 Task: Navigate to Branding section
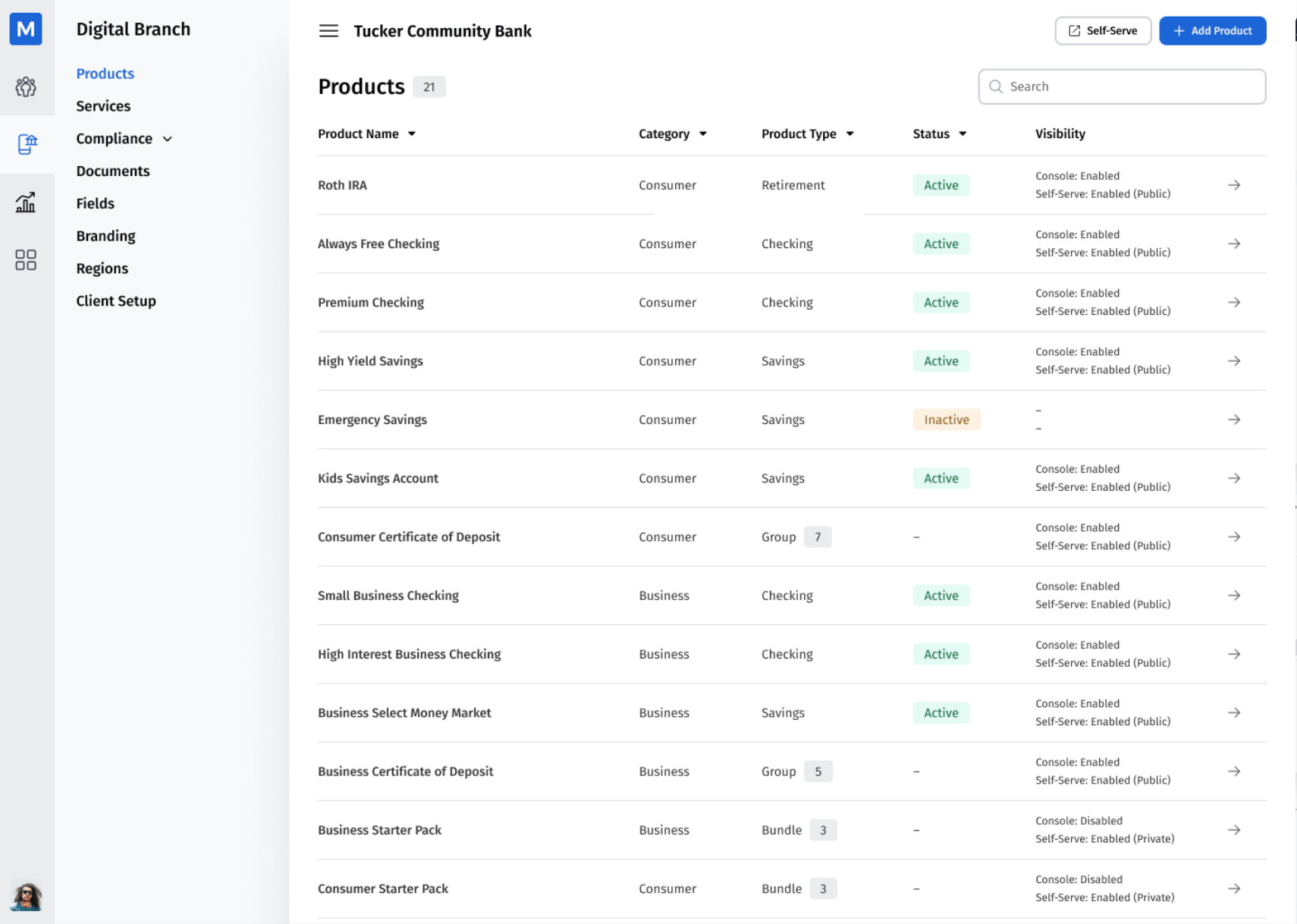pos(105,236)
